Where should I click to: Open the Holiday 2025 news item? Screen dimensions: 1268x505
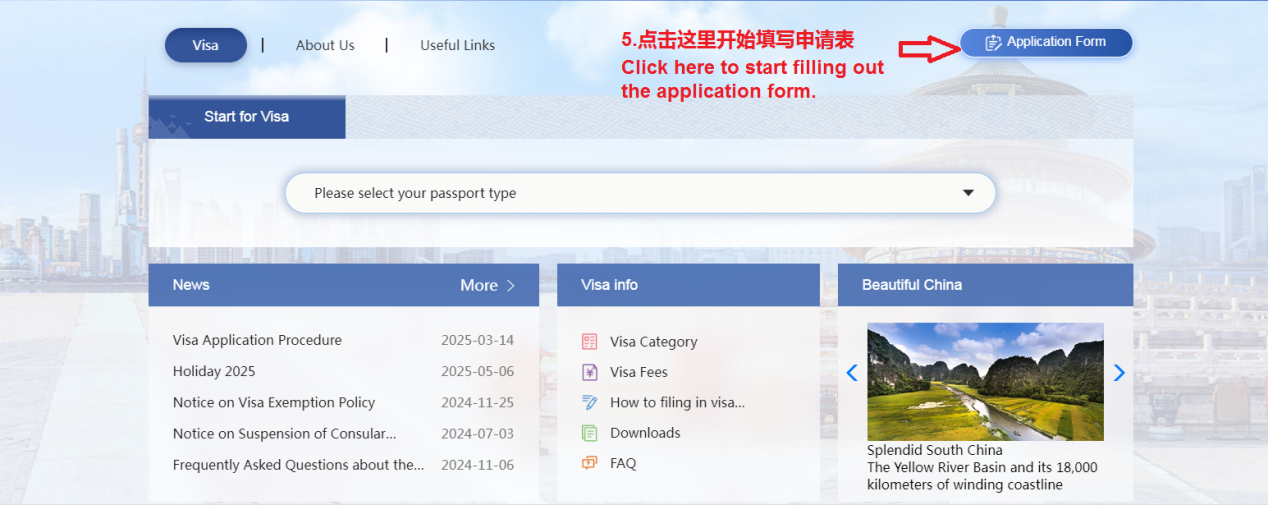[214, 371]
